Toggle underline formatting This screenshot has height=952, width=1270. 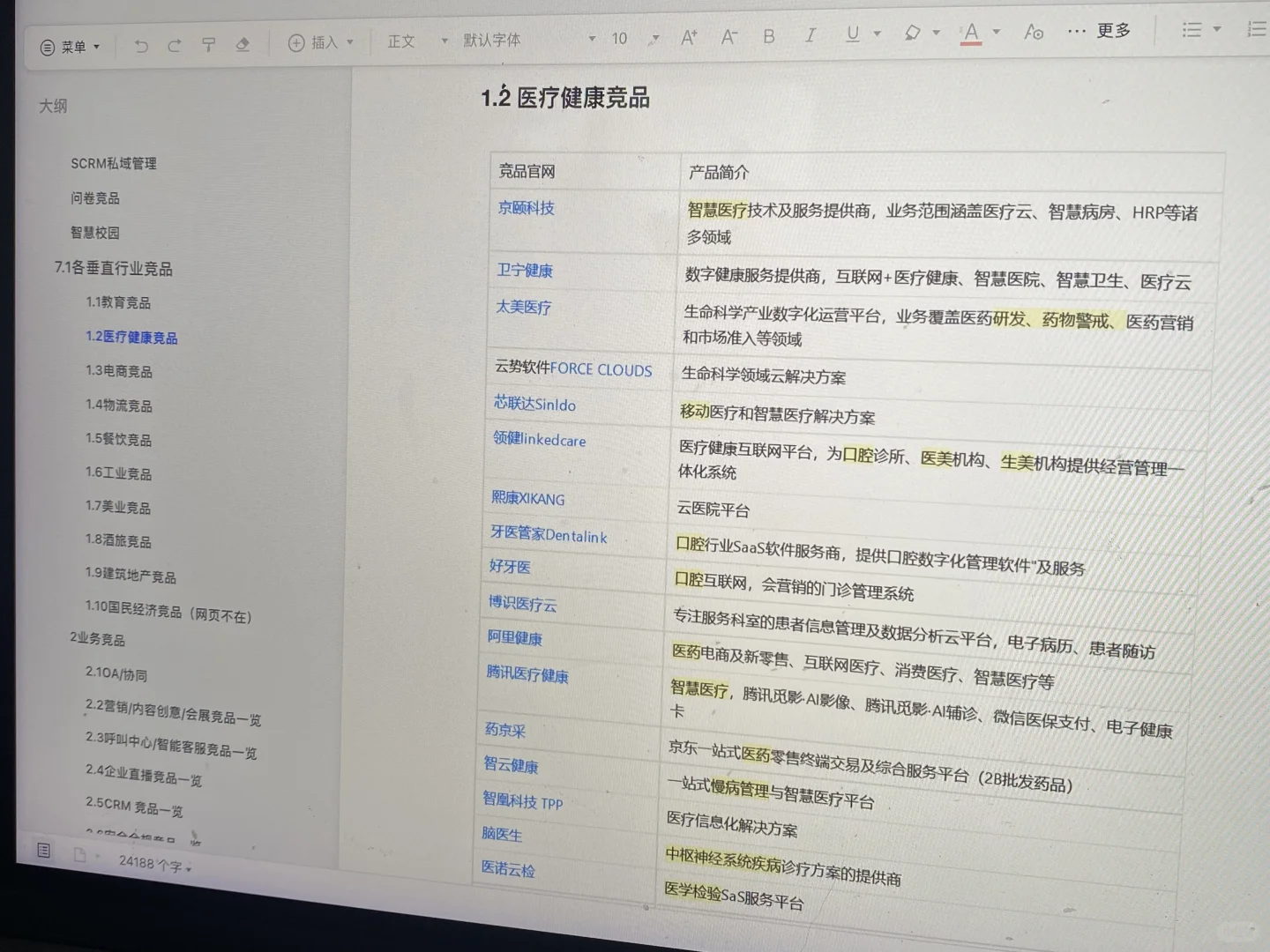point(852,34)
